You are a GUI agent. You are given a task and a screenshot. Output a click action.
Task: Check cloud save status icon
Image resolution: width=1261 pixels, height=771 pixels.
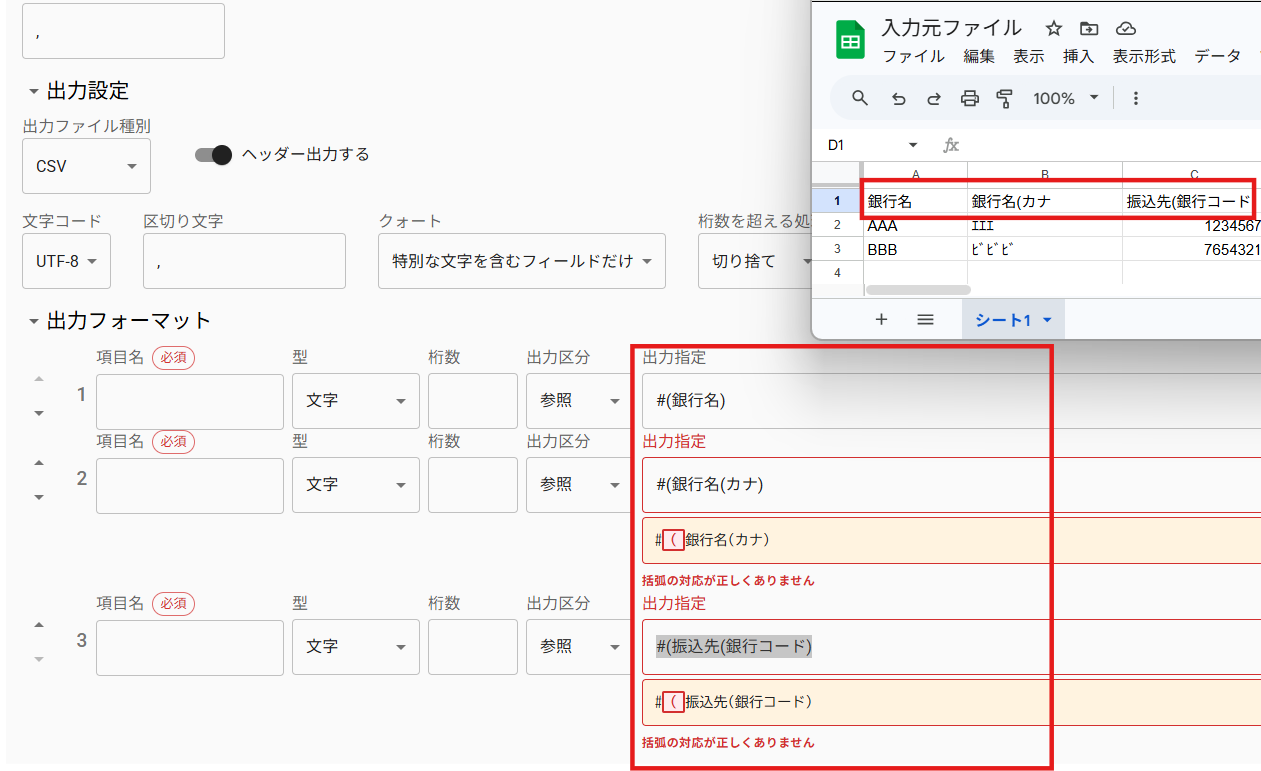coord(1126,28)
